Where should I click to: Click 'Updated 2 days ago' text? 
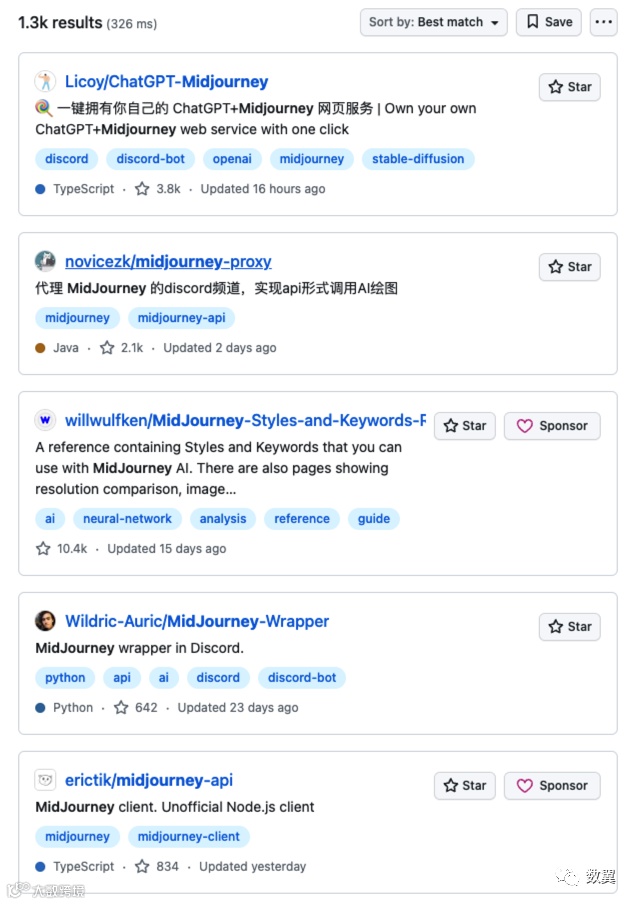click(x=220, y=348)
